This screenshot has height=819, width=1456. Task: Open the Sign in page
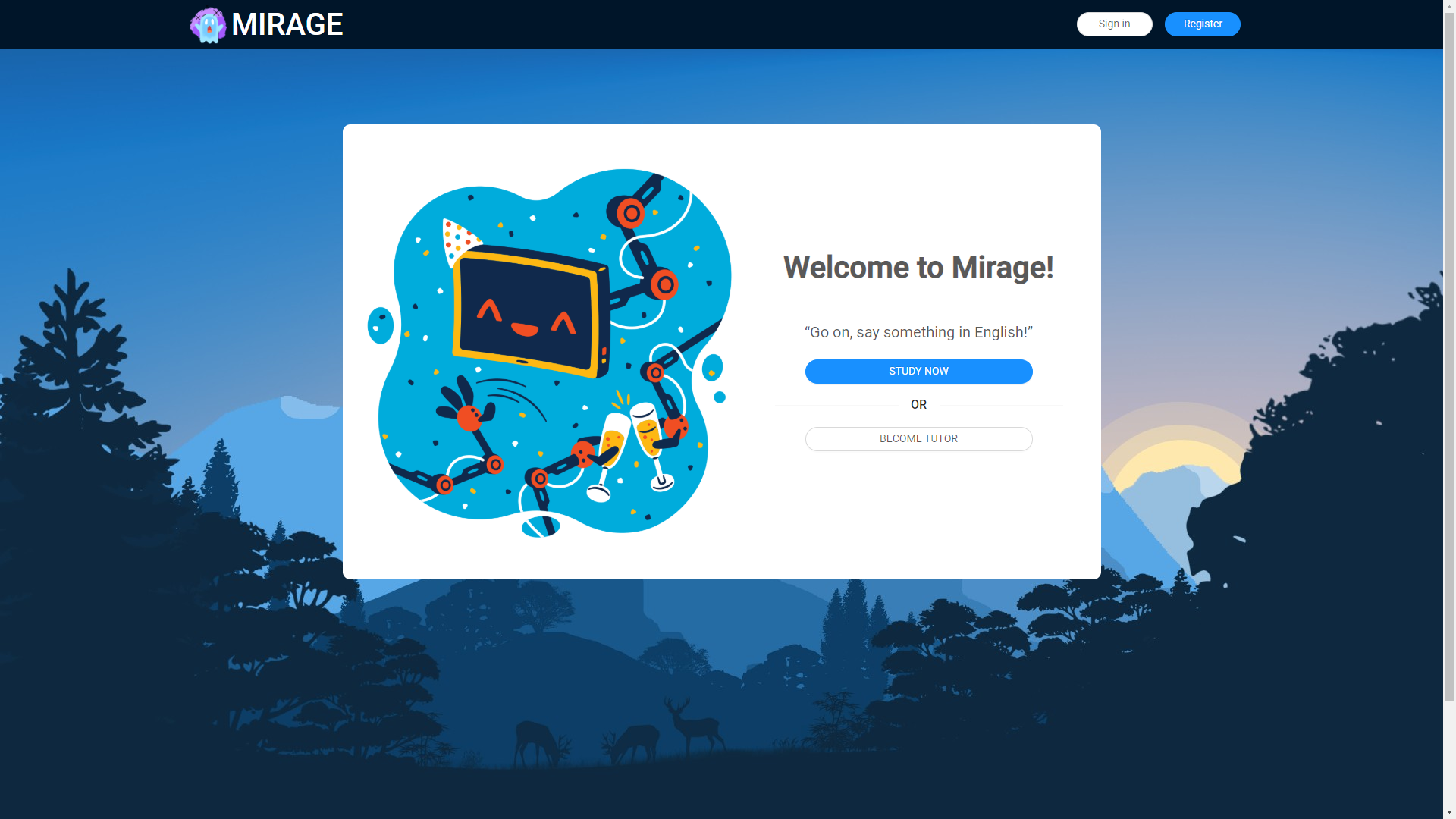pos(1114,24)
